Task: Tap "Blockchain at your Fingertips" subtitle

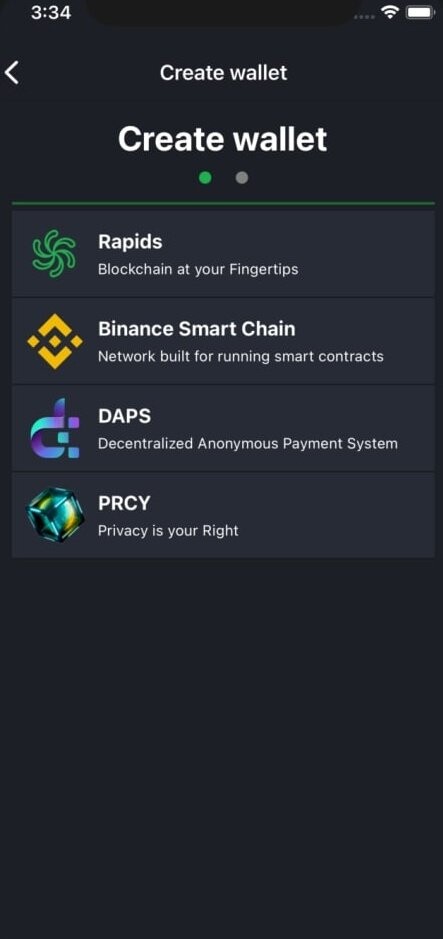Action: click(x=198, y=269)
